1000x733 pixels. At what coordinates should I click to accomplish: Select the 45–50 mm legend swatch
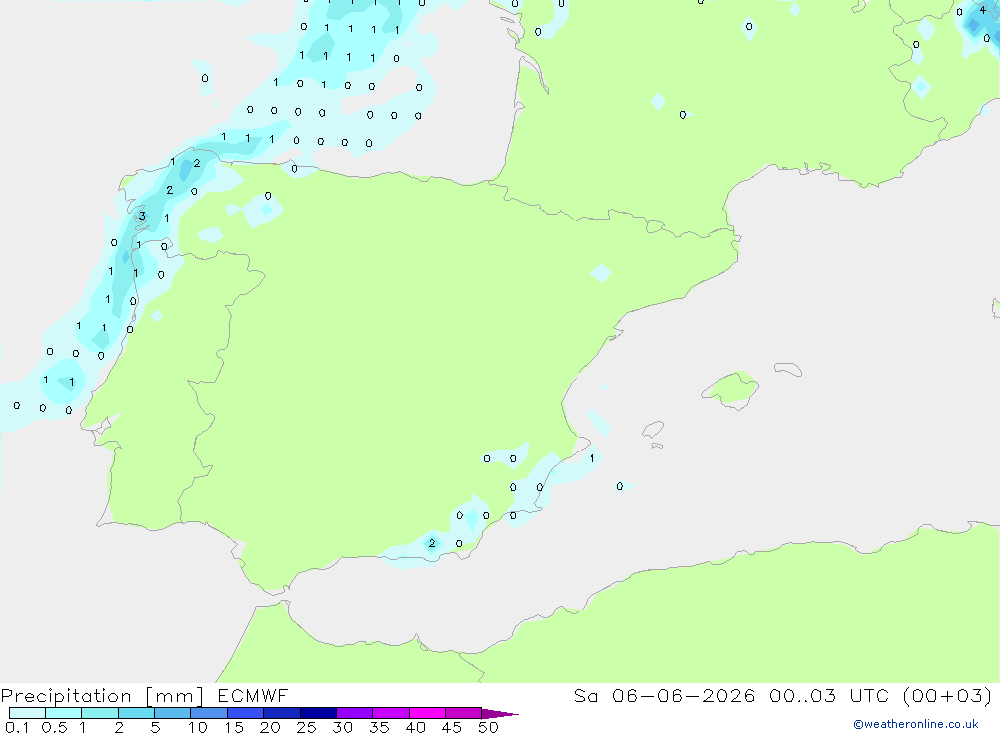[464, 713]
